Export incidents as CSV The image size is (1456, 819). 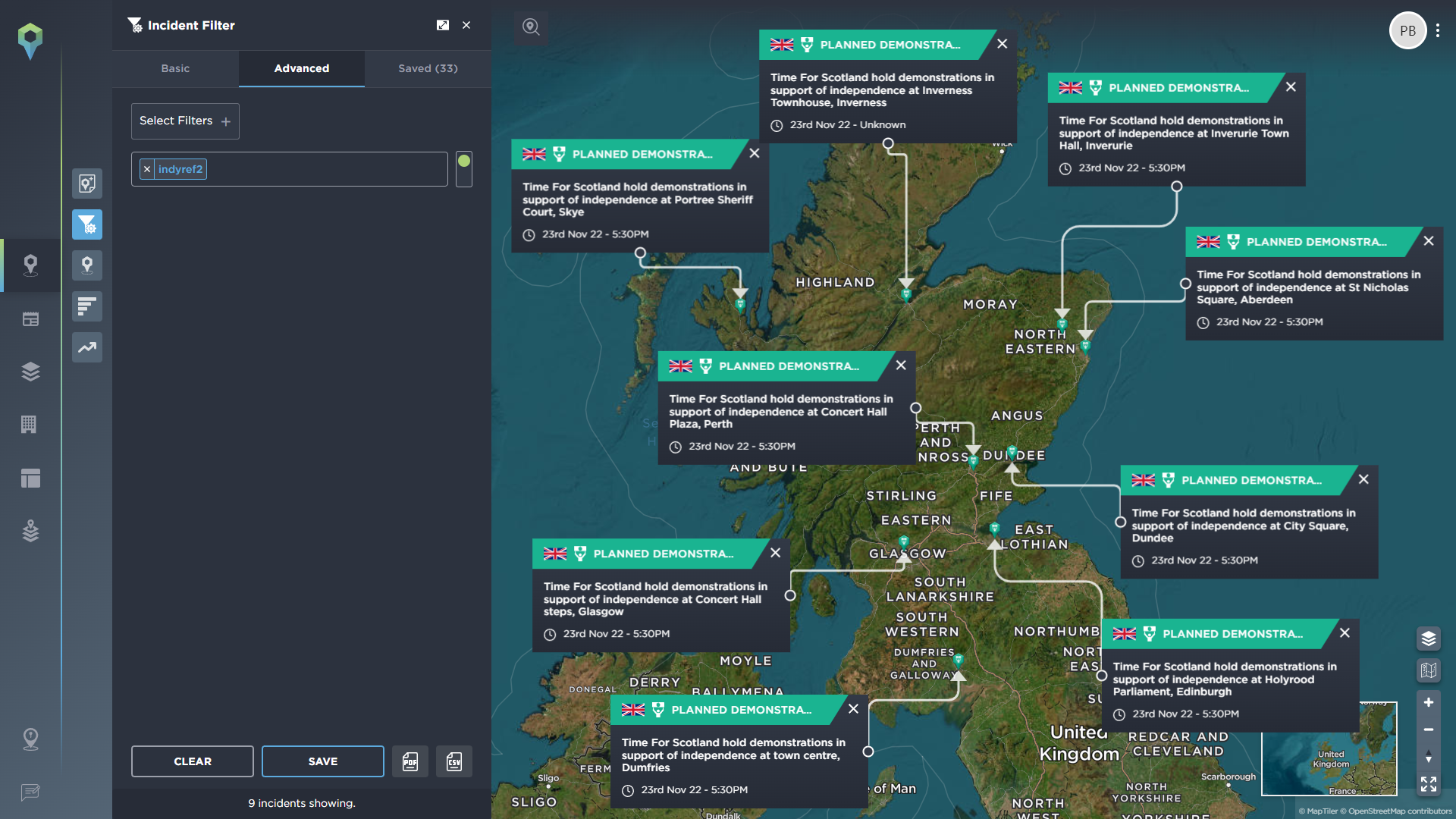[454, 761]
